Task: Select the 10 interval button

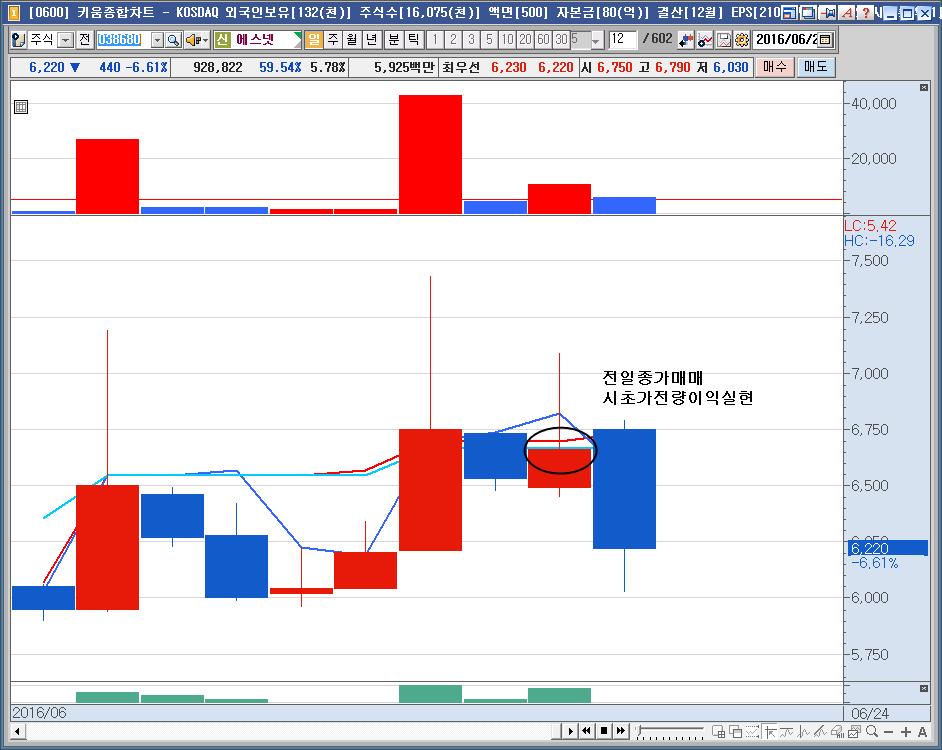Action: [x=508, y=40]
